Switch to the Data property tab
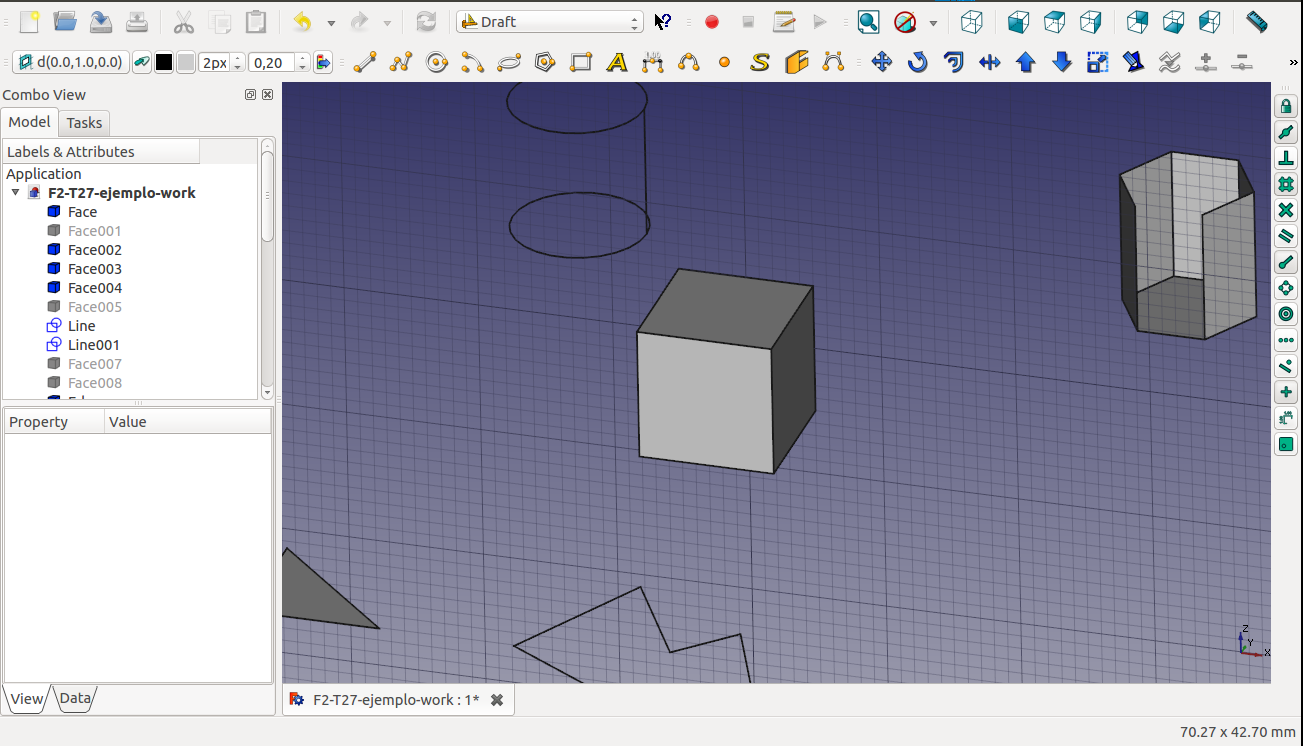This screenshot has width=1303, height=746. 75,698
